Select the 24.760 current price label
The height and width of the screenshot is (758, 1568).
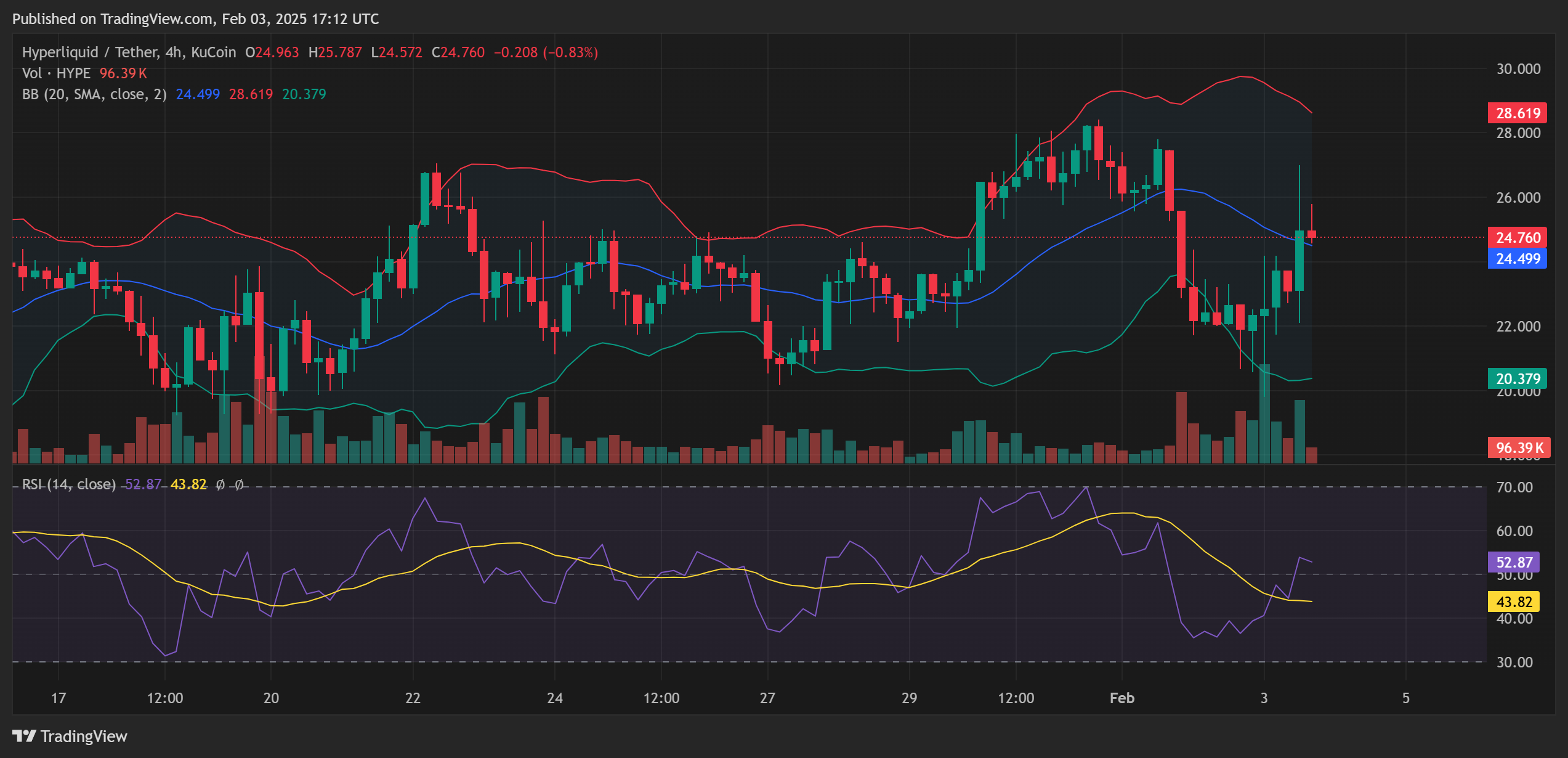(x=1517, y=237)
